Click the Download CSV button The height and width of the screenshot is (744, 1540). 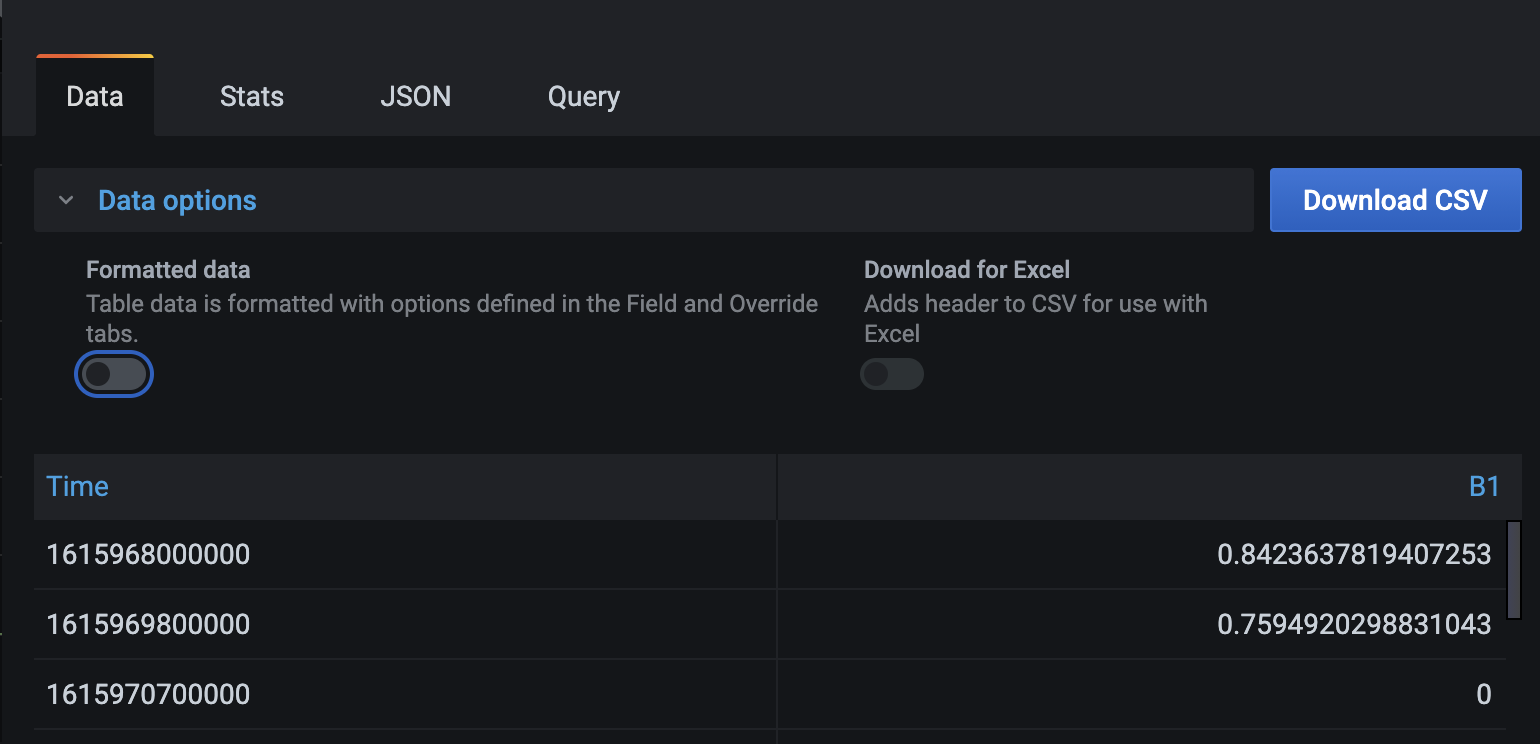[1394, 200]
